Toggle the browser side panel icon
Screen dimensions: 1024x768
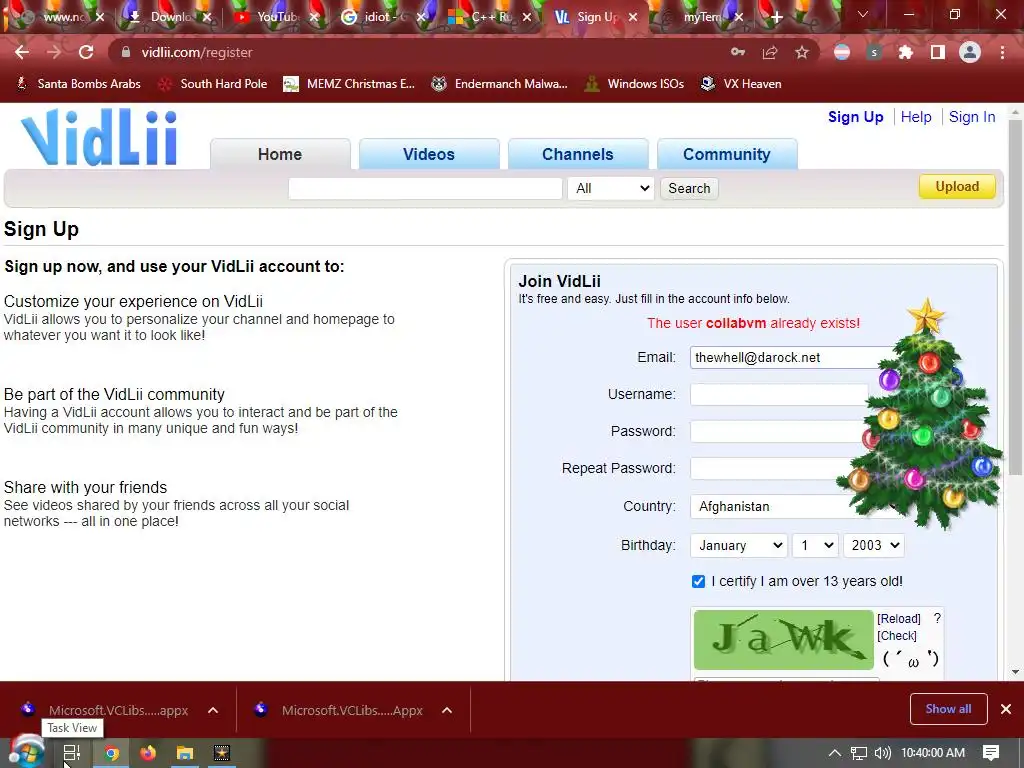[x=938, y=52]
